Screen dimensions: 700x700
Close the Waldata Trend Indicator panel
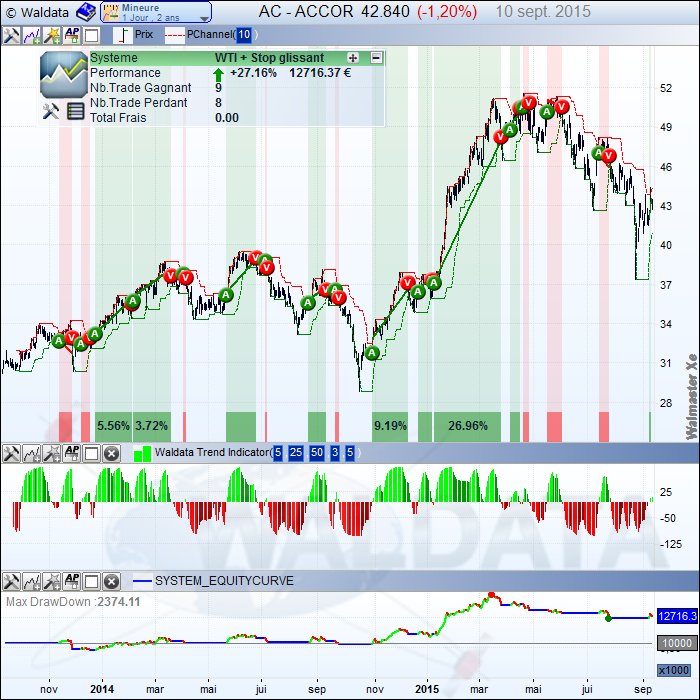pyautogui.click(x=112, y=454)
